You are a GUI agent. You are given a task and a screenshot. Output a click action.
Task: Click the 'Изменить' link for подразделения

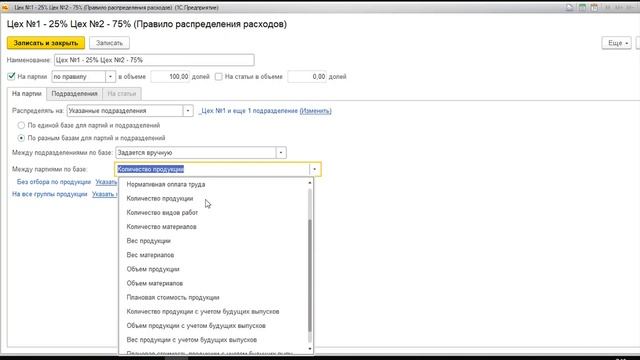(316, 111)
